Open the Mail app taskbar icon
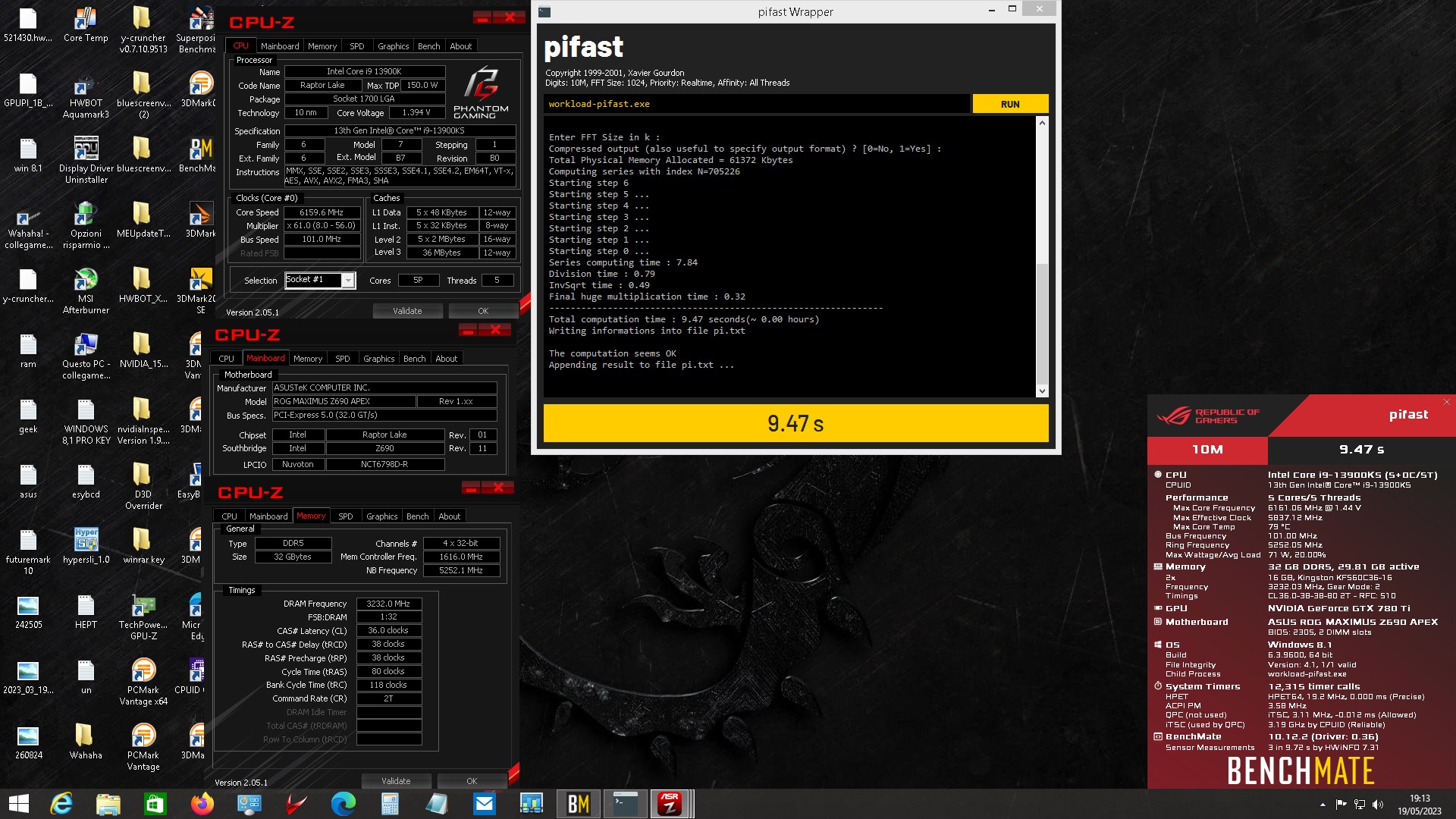This screenshot has height=819, width=1456. pos(484,804)
